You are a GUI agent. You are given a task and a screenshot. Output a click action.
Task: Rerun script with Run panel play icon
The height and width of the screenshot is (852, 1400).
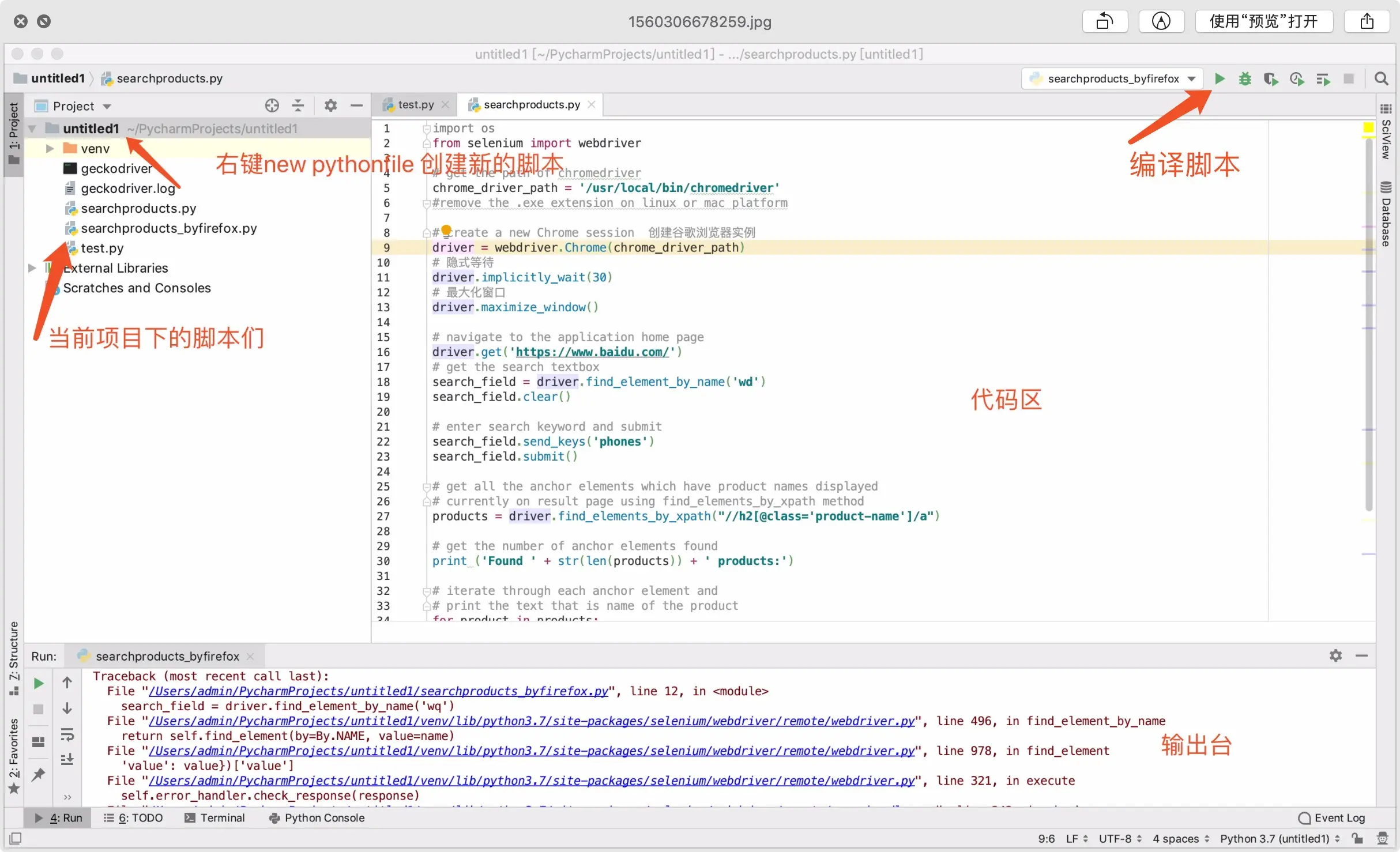pos(39,683)
